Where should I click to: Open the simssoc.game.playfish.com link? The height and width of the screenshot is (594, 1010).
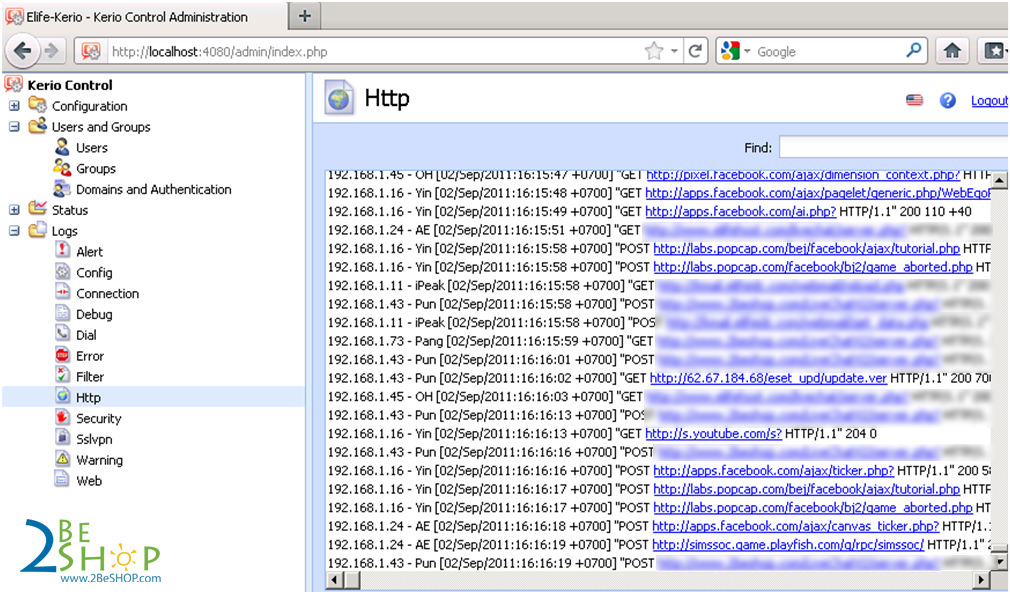point(788,544)
